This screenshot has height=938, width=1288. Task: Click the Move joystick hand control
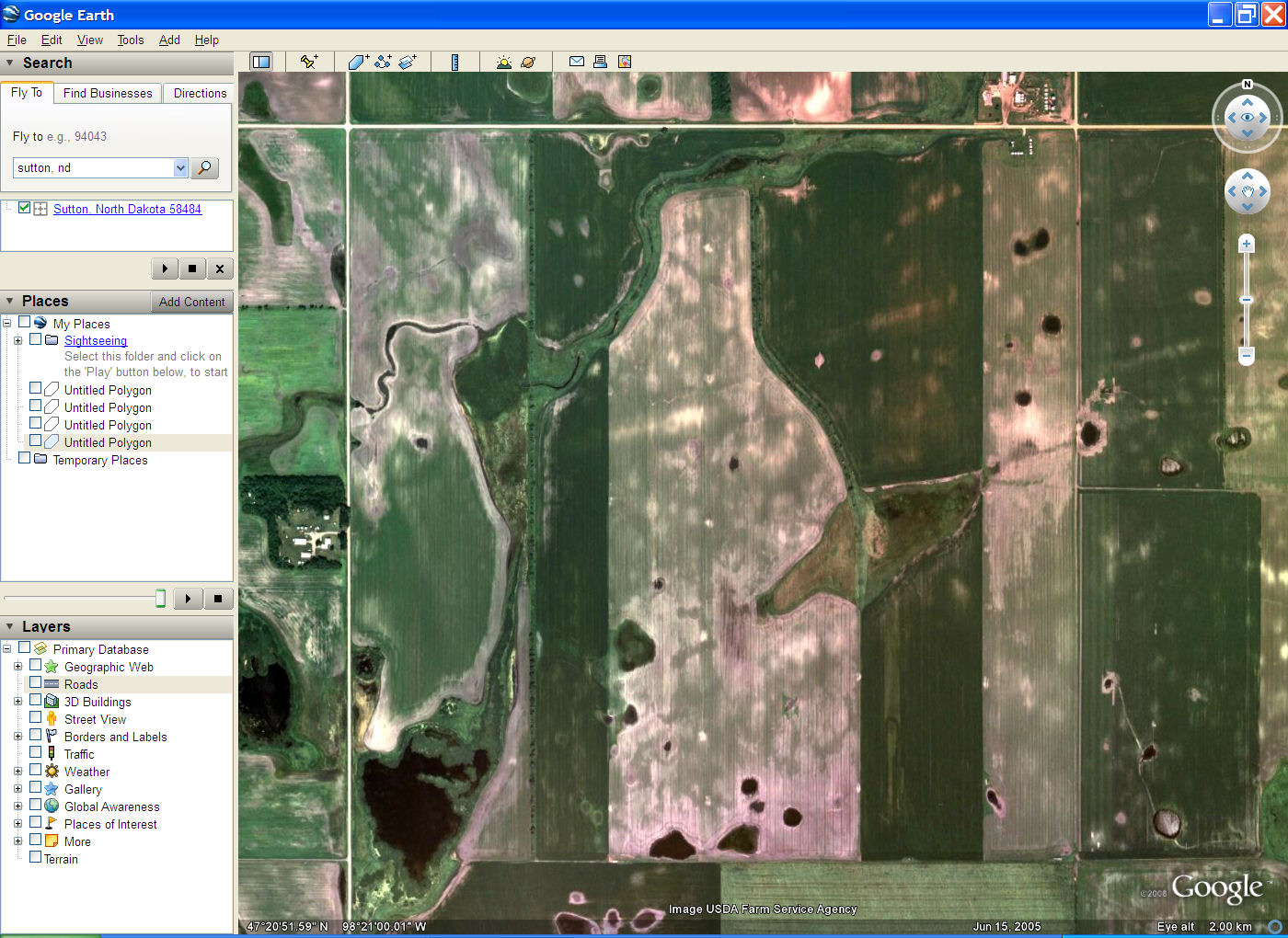[1248, 191]
